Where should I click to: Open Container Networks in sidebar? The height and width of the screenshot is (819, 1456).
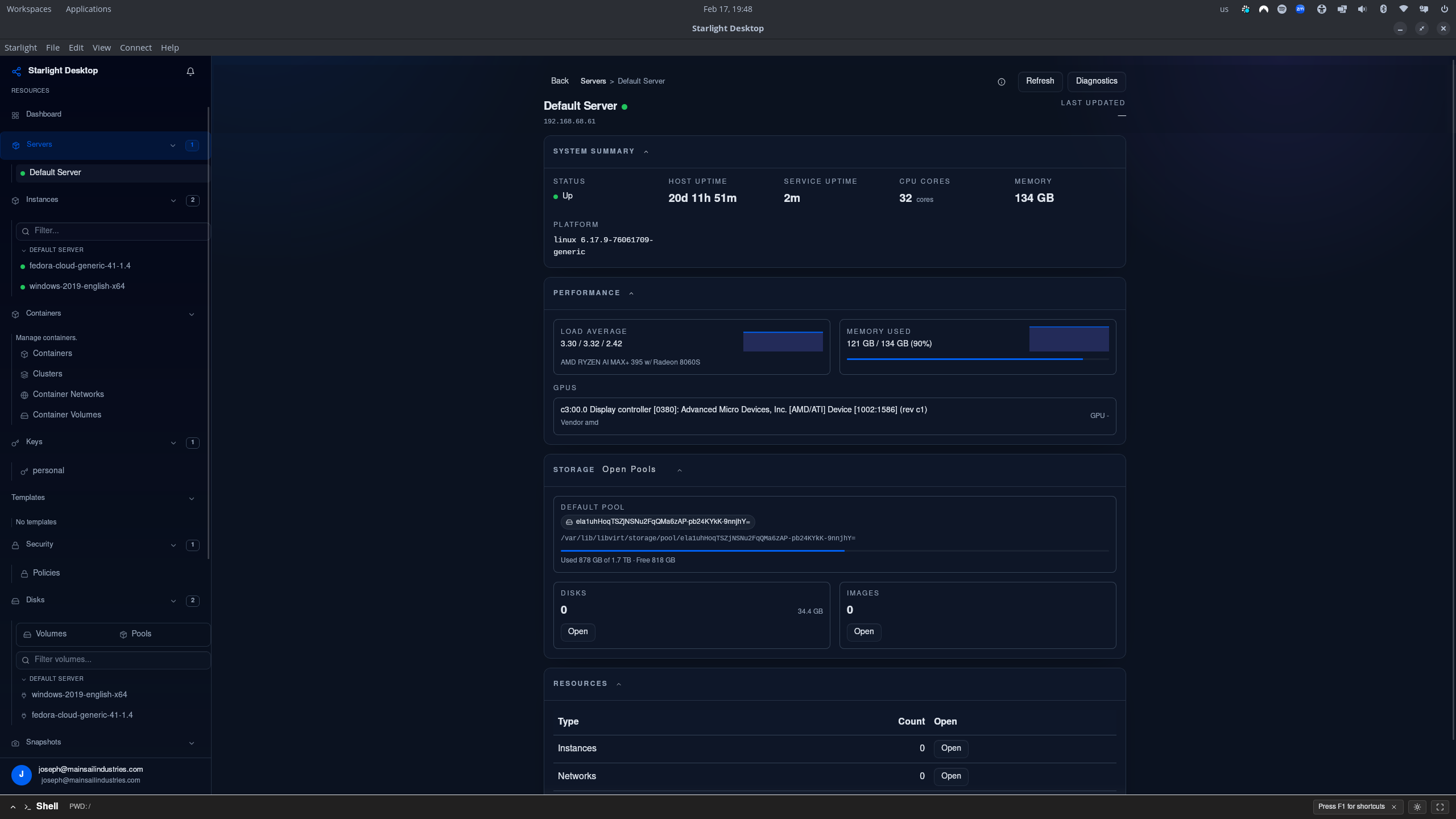click(x=68, y=395)
